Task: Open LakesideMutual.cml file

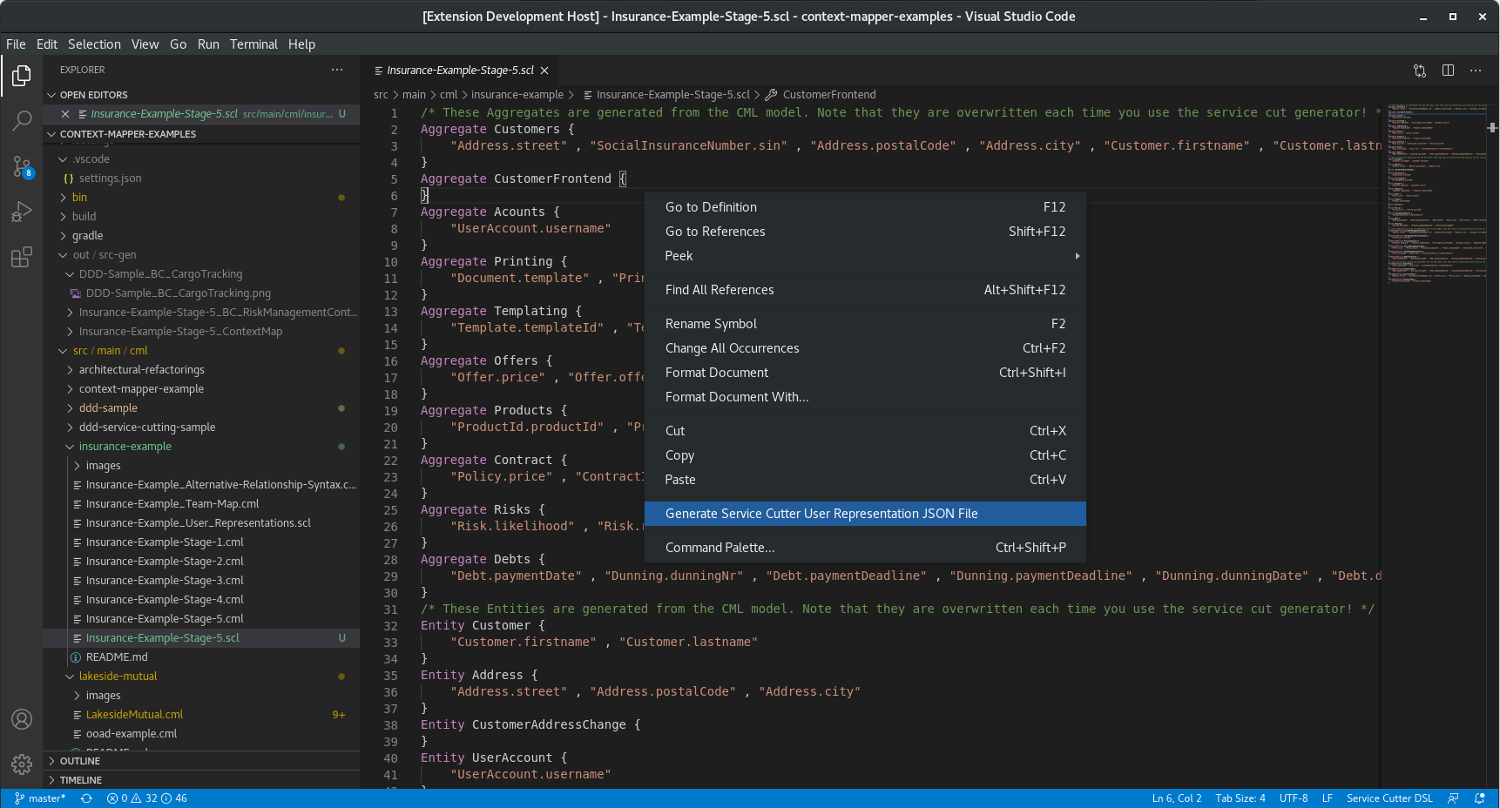Action: tap(134, 714)
